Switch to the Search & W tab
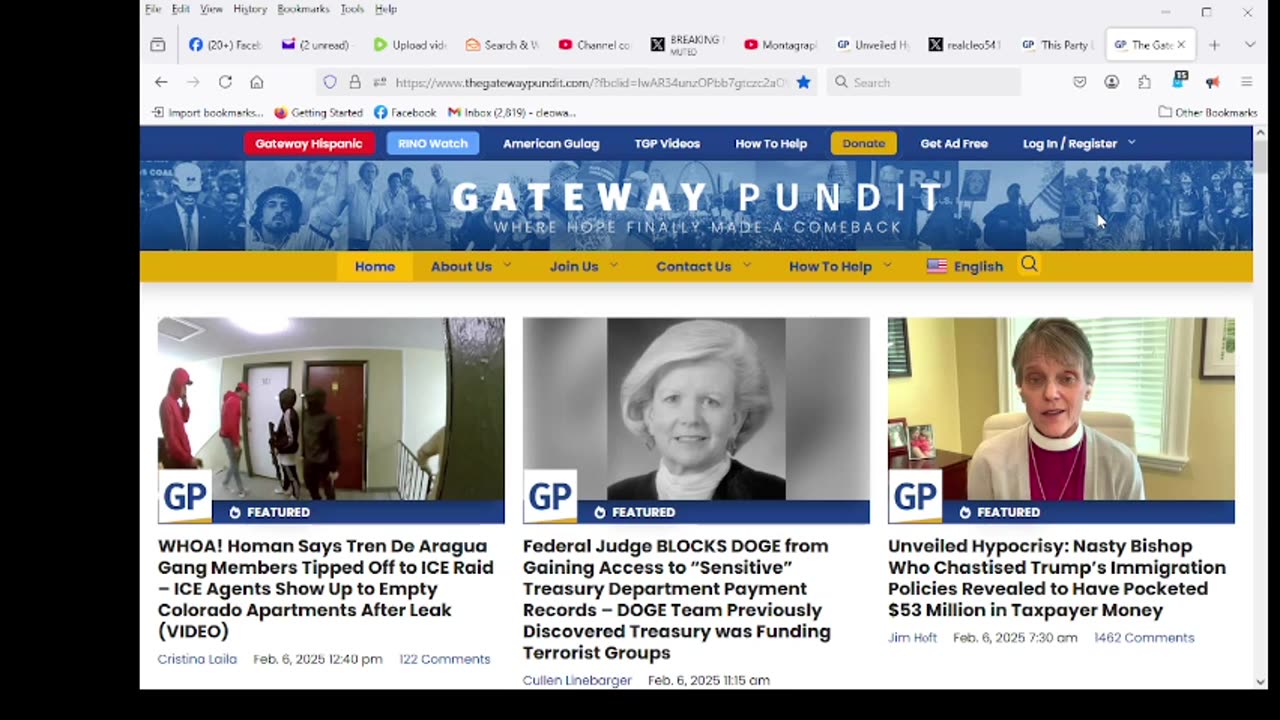Viewport: 1280px width, 720px height. [x=501, y=45]
